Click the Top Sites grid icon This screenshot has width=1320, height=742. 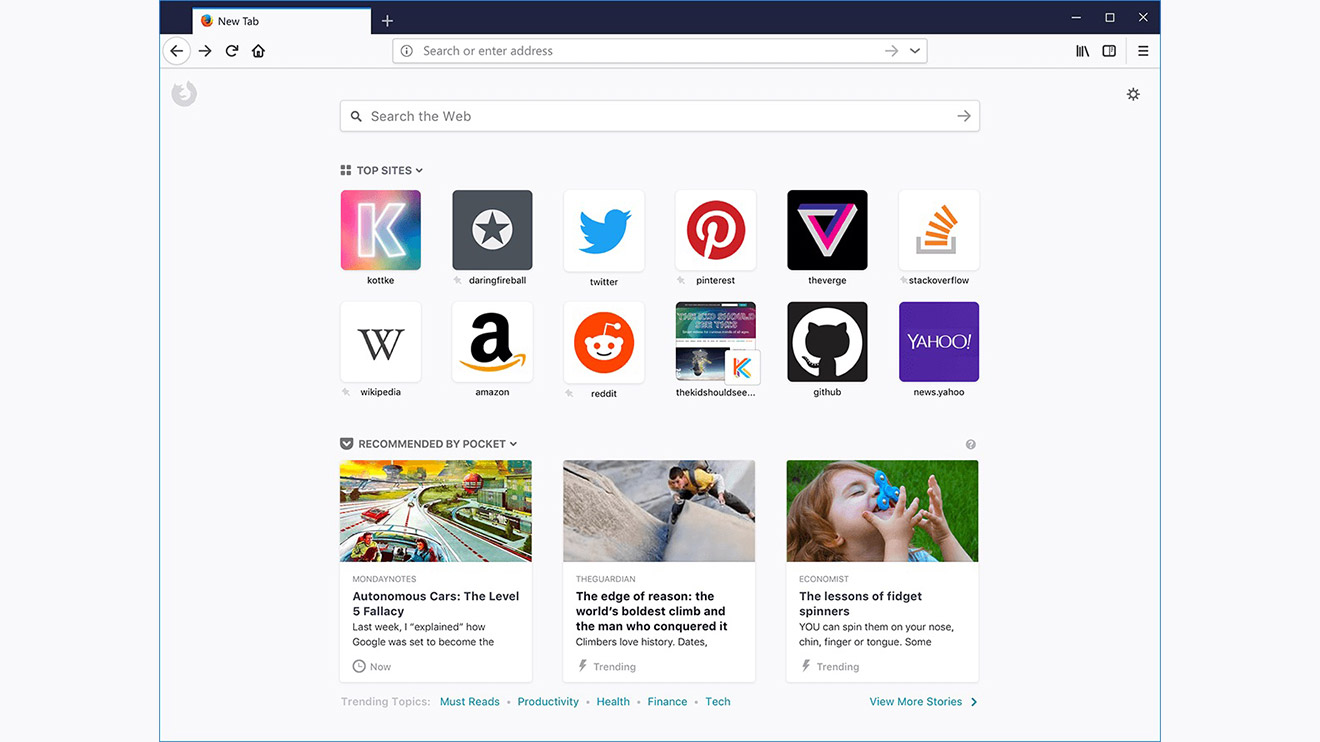click(346, 170)
